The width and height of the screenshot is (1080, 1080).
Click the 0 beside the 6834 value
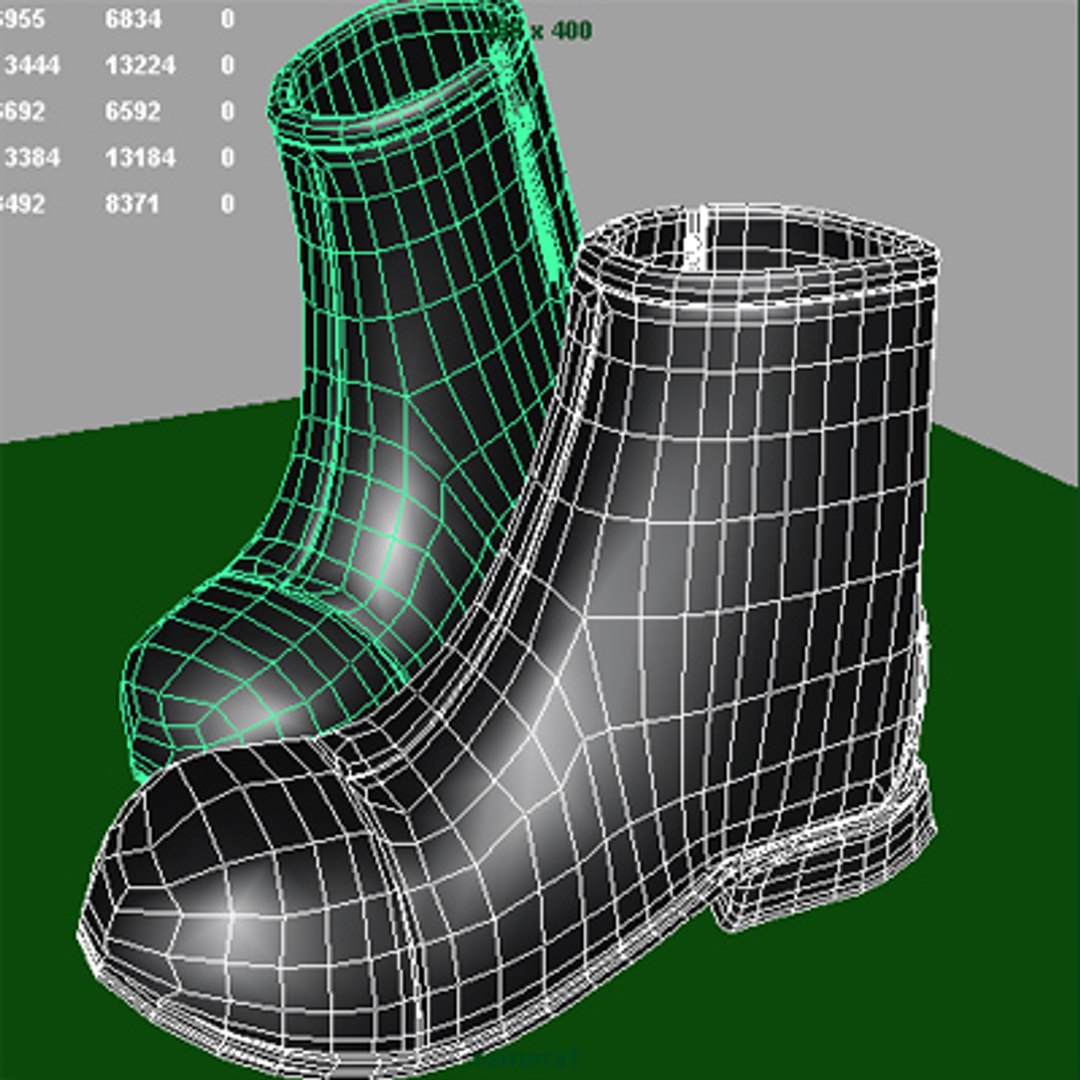(228, 19)
